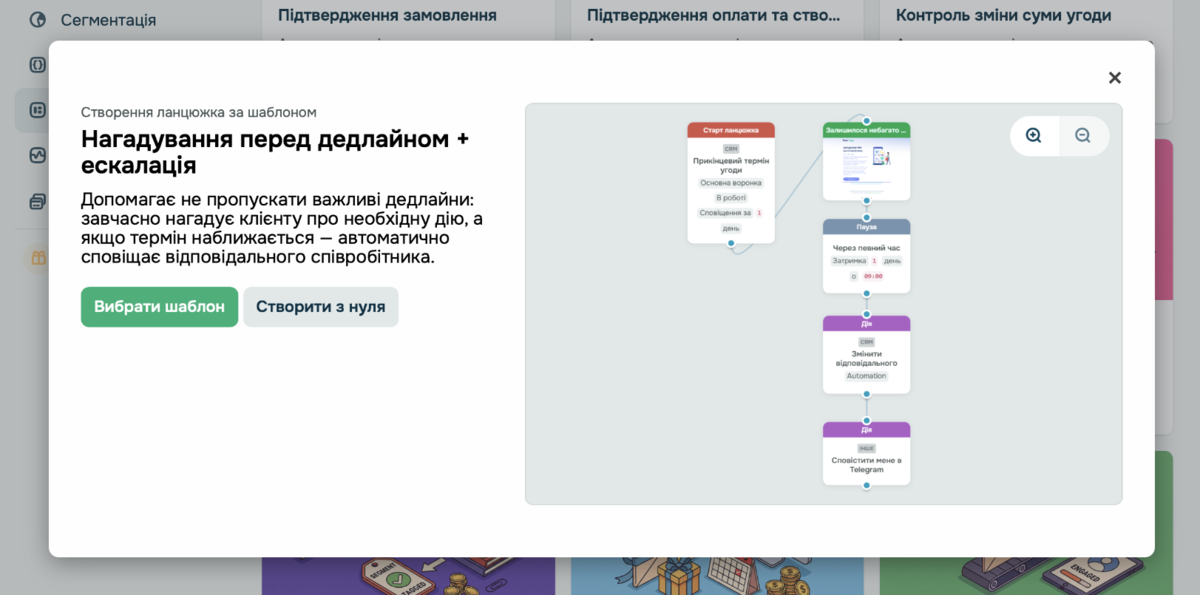Image resolution: width=1200 pixels, height=595 pixels.
Task: Click the Сегментація pie-chart icon in sidebar
Action: 38,20
